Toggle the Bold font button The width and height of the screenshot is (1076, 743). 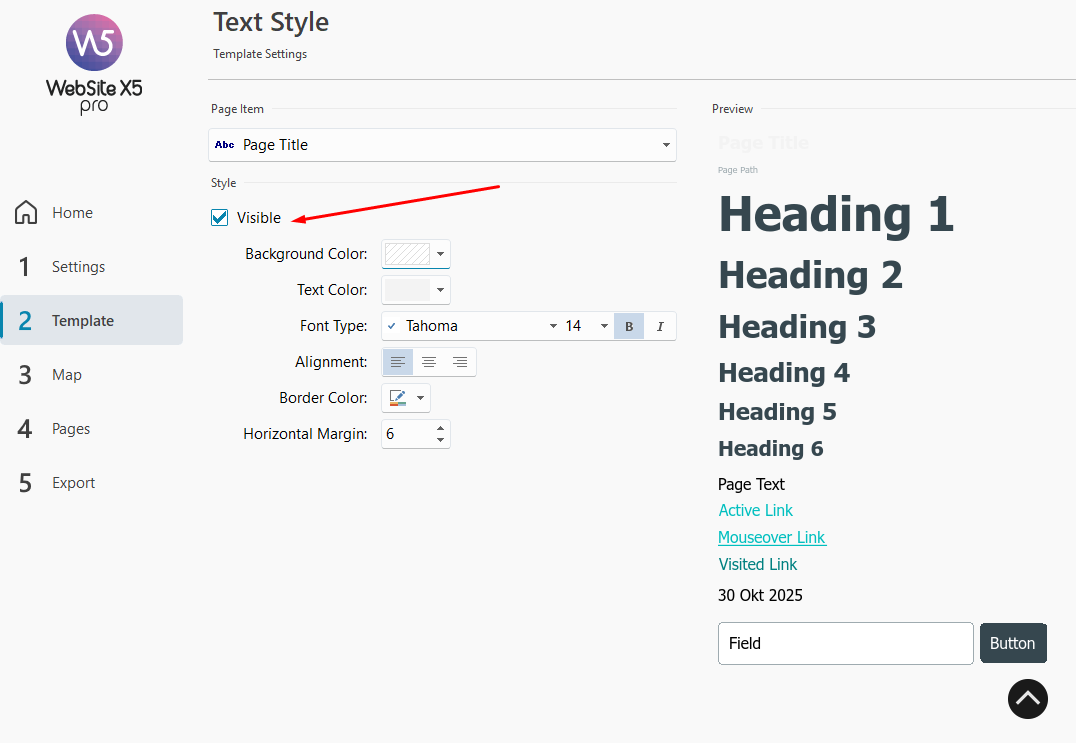click(629, 326)
